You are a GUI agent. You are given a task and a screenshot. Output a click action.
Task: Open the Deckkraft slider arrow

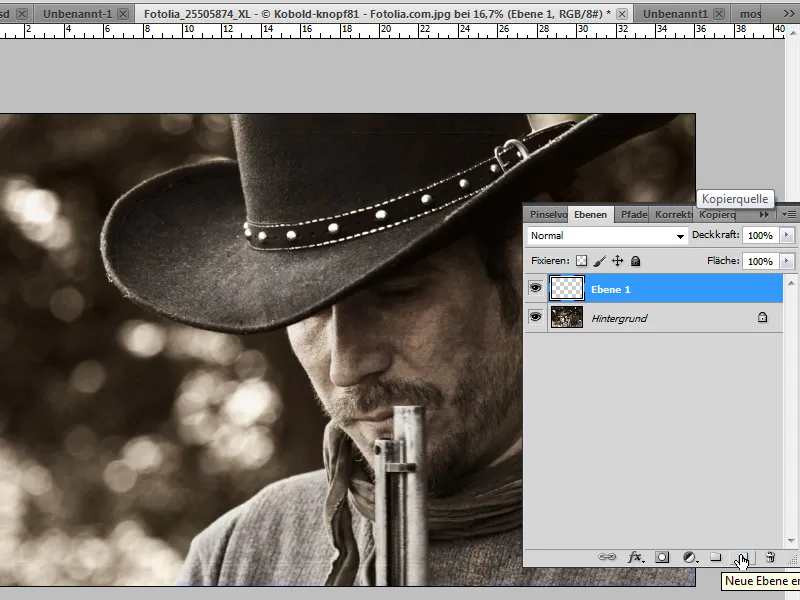[x=786, y=235]
